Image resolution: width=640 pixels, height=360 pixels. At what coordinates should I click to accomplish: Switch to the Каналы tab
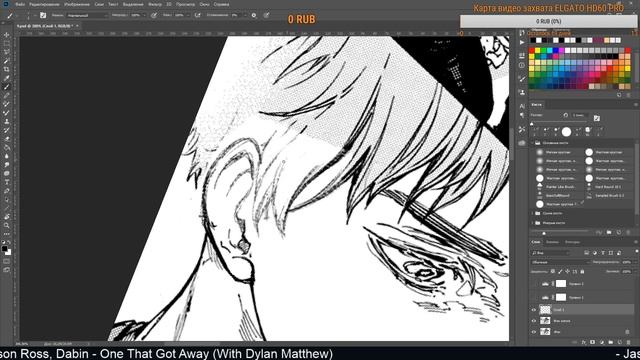552,242
